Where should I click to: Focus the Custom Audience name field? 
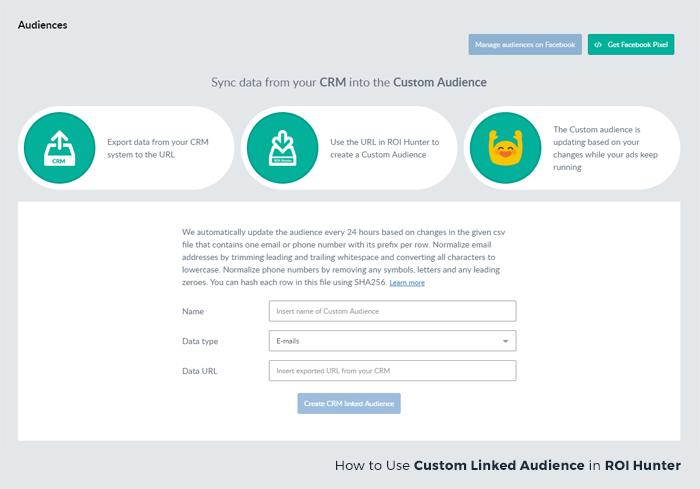pos(392,311)
